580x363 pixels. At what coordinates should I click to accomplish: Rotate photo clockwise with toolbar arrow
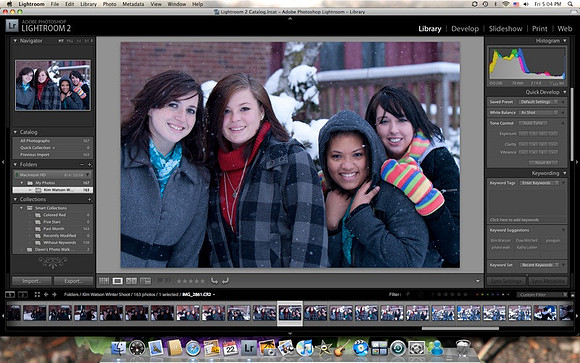[225, 281]
